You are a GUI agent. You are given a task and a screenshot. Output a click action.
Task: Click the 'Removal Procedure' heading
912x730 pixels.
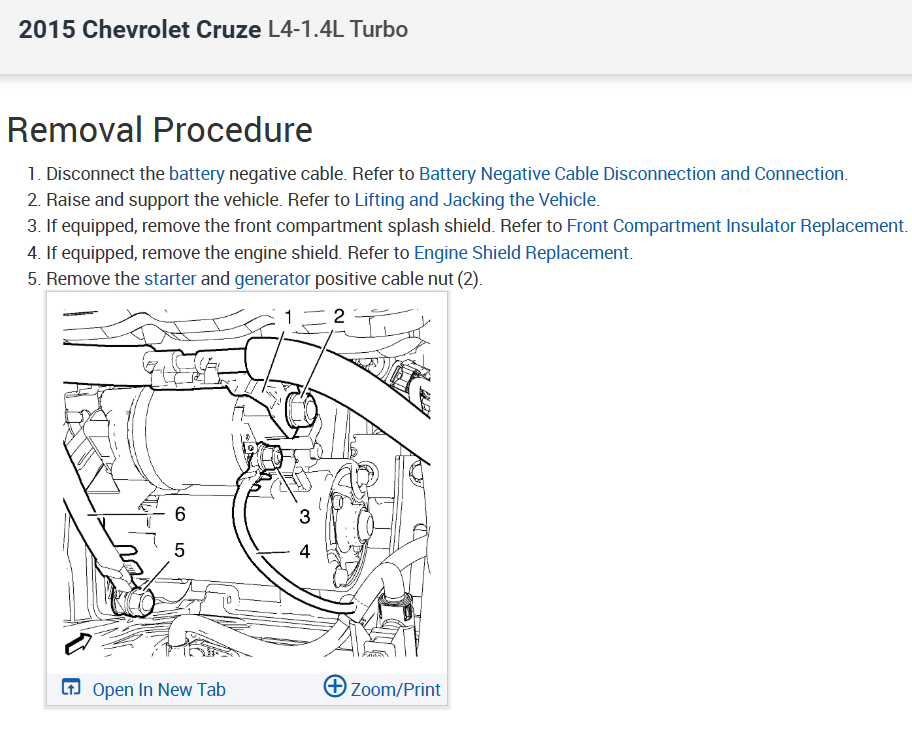tap(160, 130)
